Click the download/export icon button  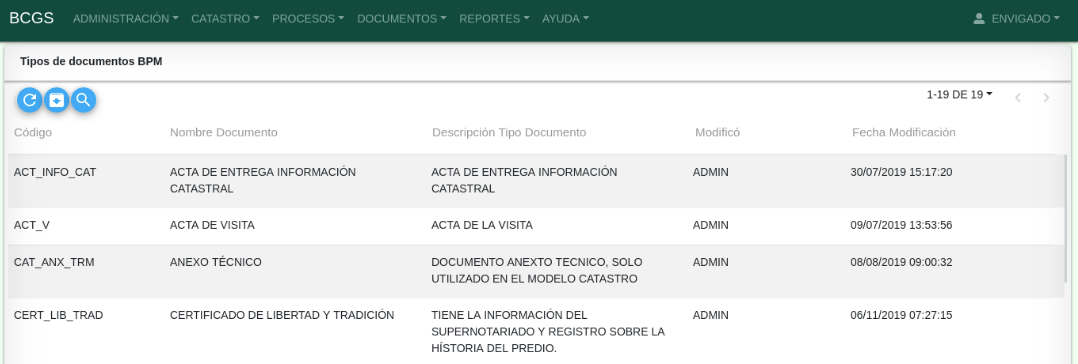[56, 100]
